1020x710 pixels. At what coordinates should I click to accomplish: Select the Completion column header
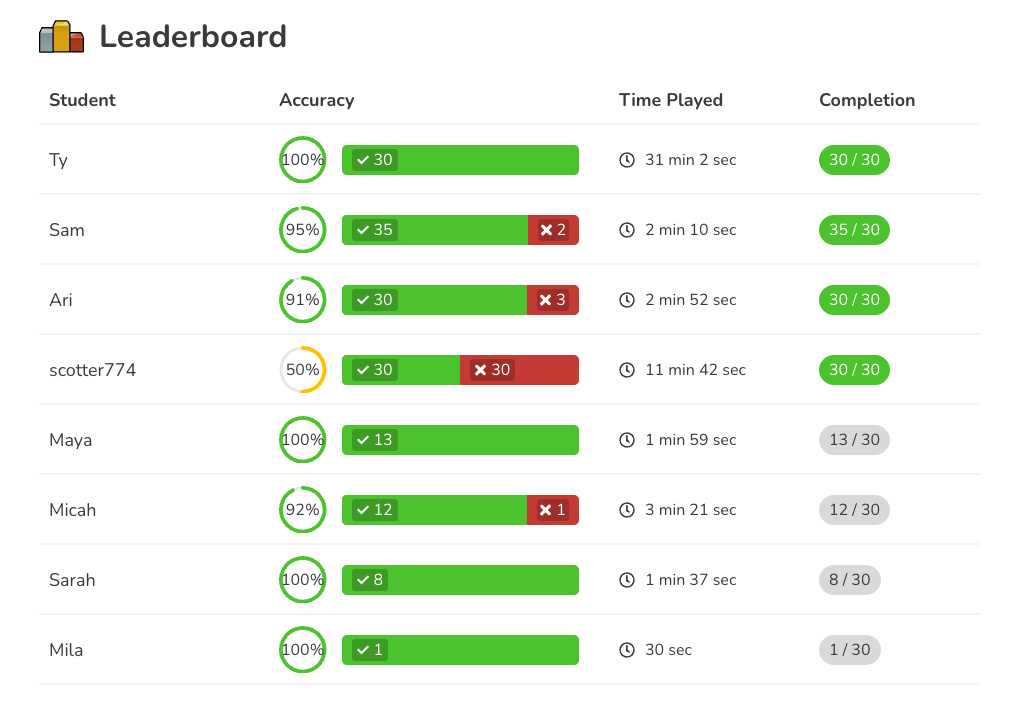[867, 100]
